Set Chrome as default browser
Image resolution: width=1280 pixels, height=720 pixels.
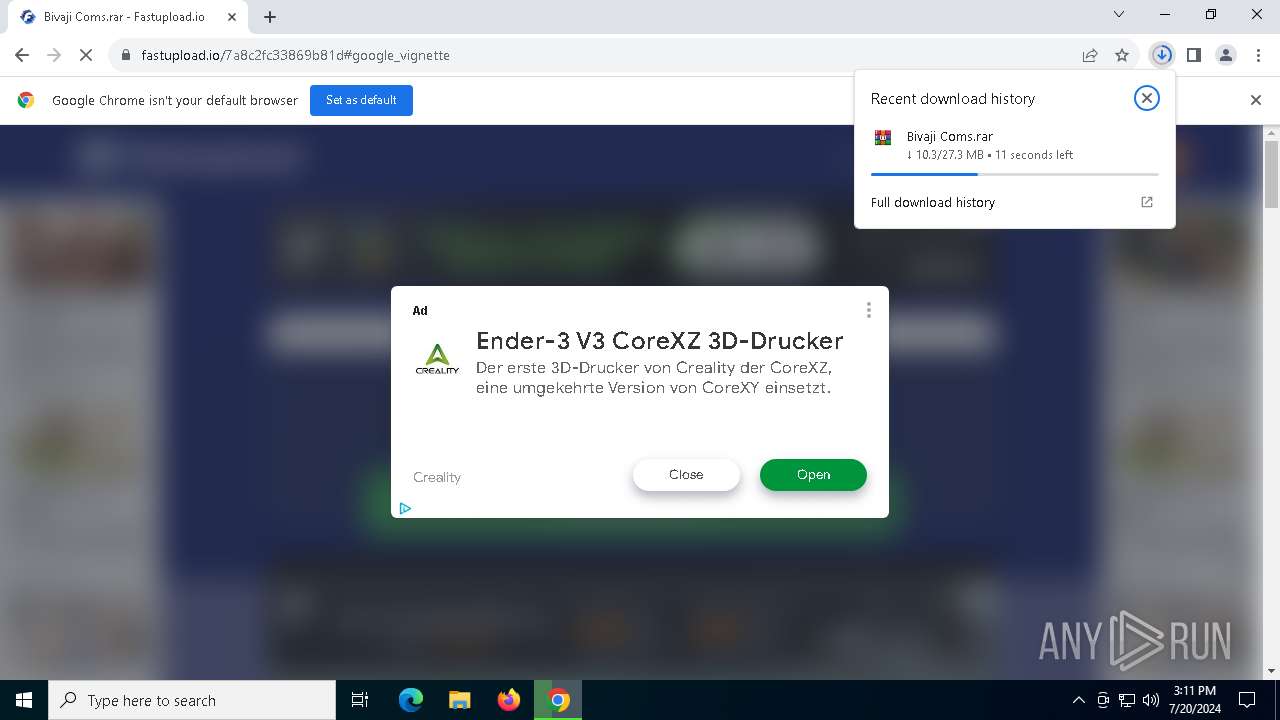(361, 100)
